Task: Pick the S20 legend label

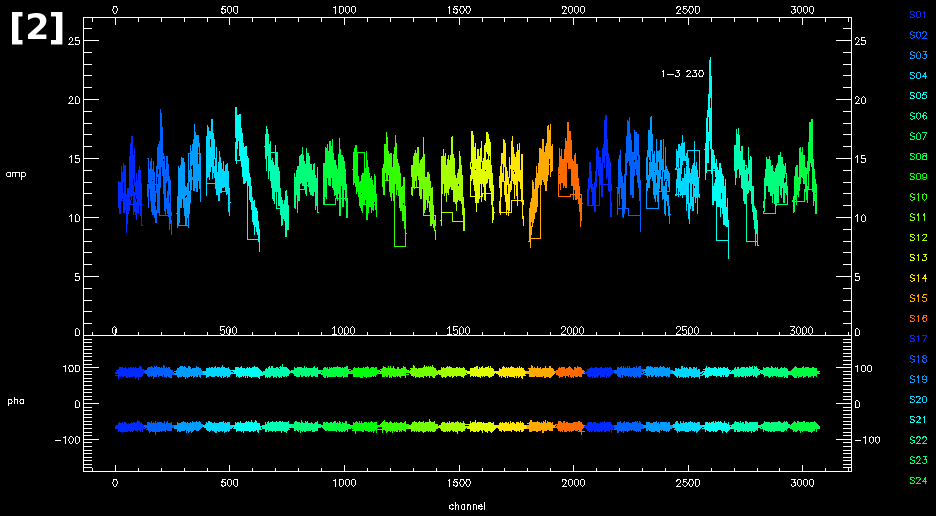Action: [x=918, y=400]
